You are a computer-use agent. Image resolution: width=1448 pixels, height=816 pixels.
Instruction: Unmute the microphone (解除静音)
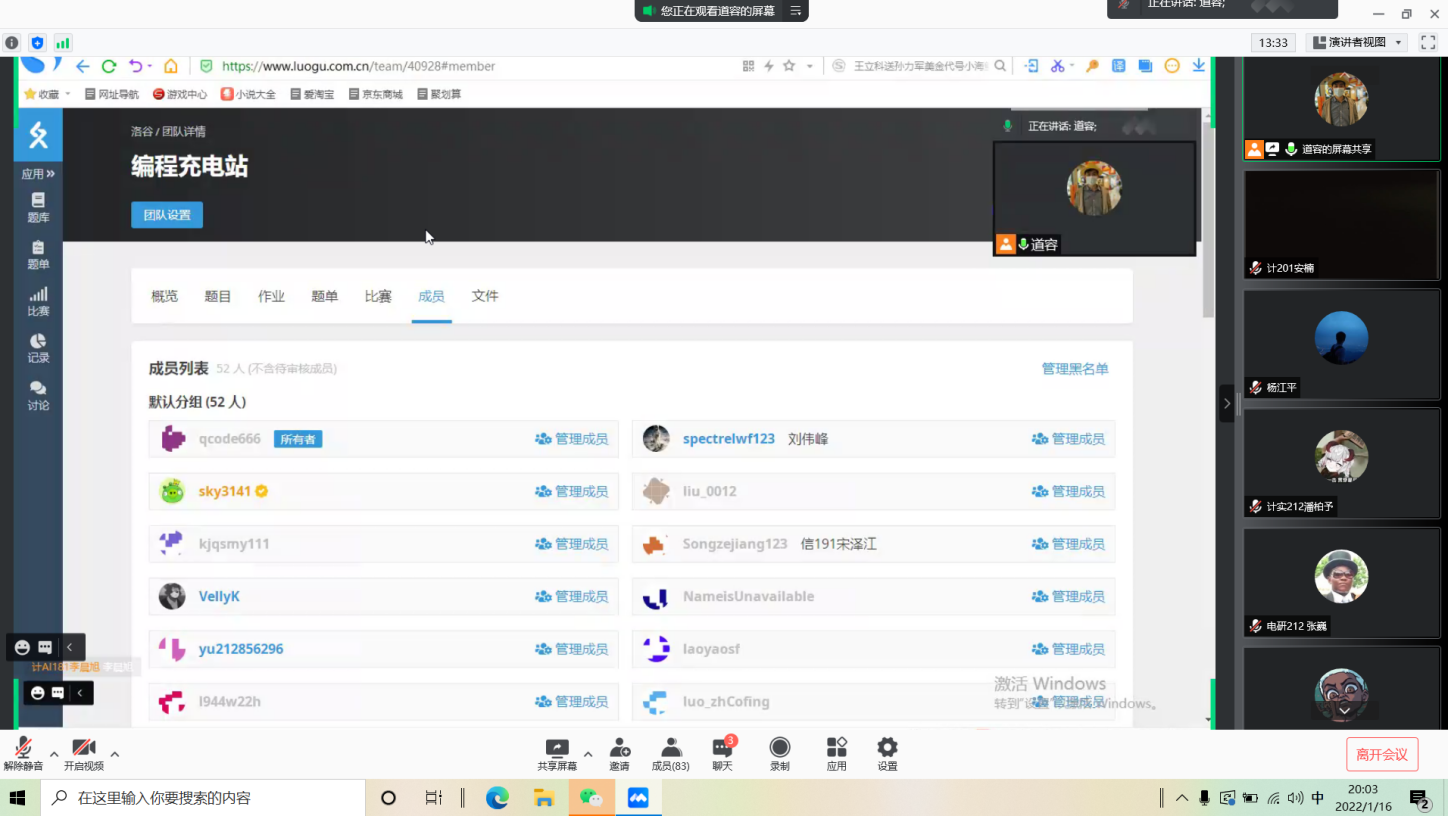(x=23, y=754)
